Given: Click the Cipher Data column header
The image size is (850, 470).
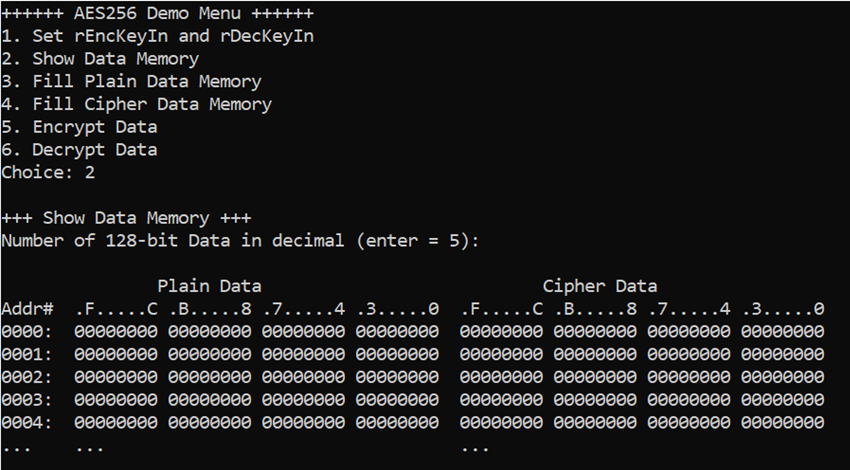Looking at the screenshot, I should 600,286.
